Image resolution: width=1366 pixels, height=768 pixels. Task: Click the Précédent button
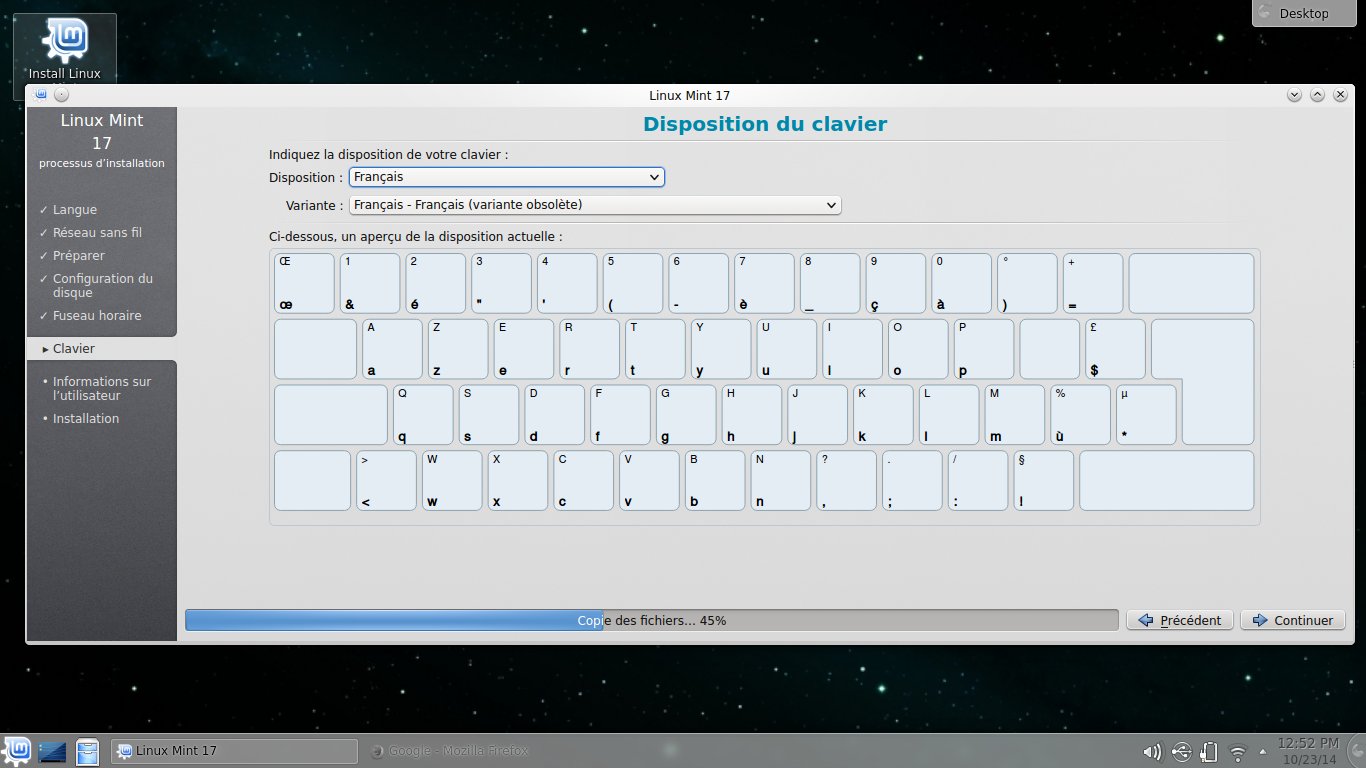coord(1180,620)
